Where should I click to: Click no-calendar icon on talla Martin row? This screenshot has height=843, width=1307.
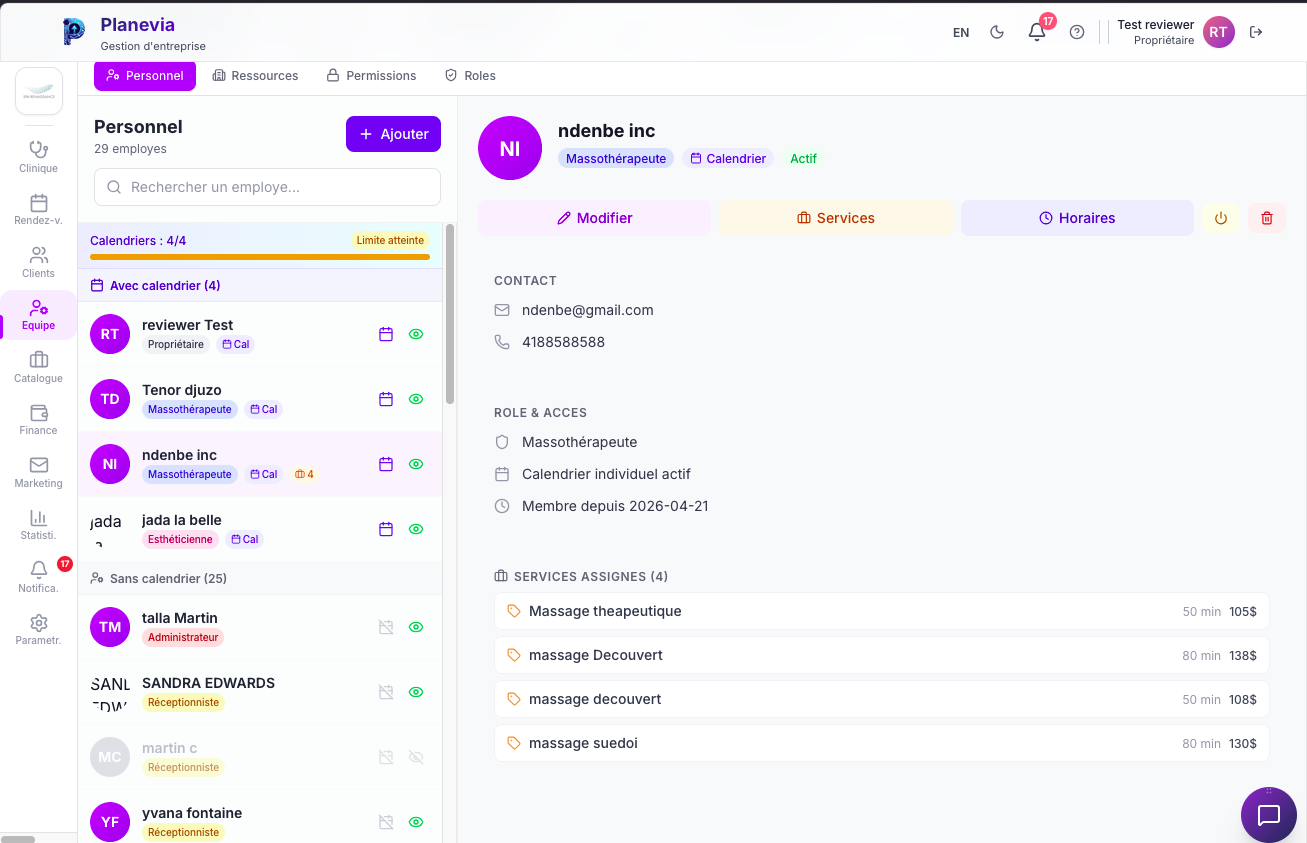tap(386, 627)
